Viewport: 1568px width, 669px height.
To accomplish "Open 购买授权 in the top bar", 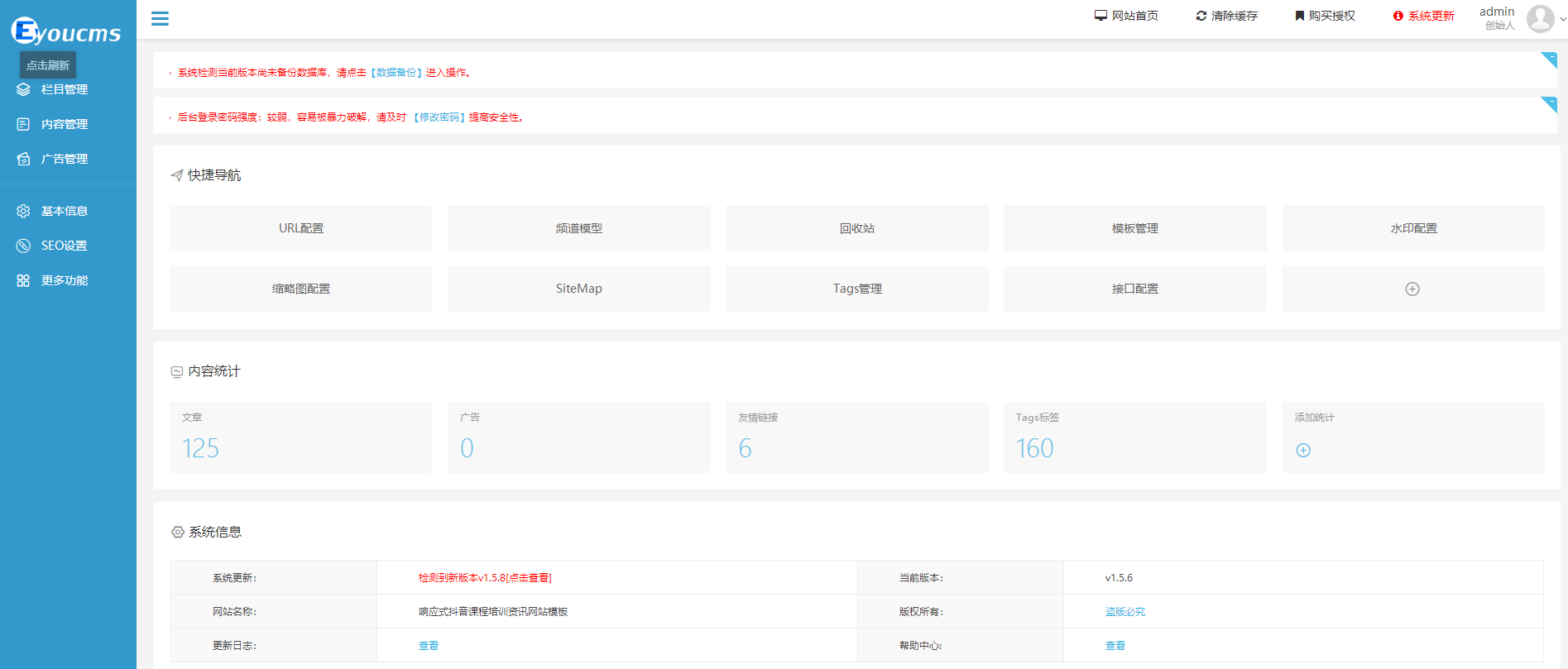I will pyautogui.click(x=1331, y=16).
